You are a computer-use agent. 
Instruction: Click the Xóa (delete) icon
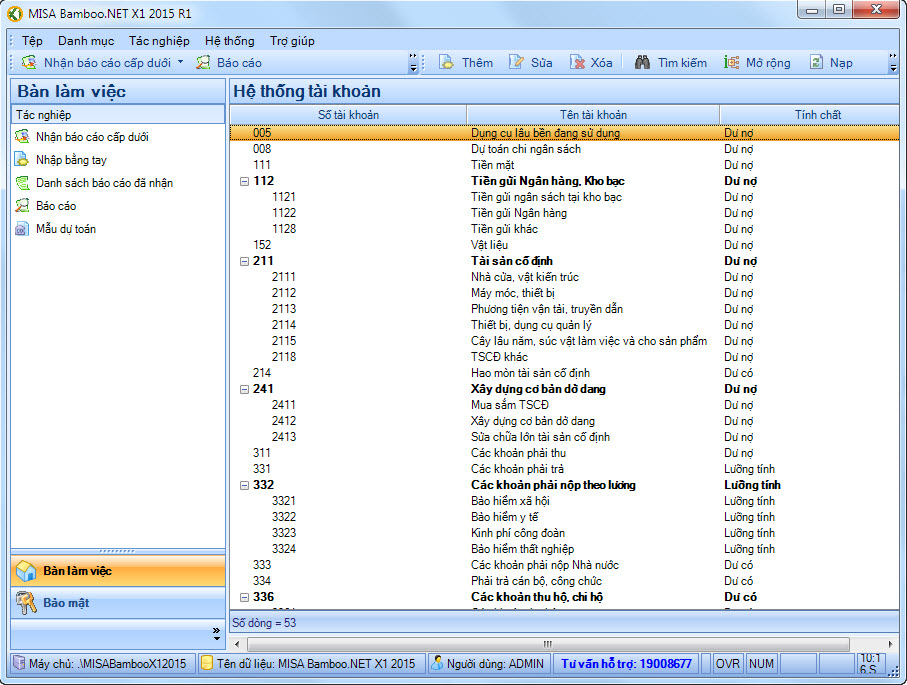[577, 62]
